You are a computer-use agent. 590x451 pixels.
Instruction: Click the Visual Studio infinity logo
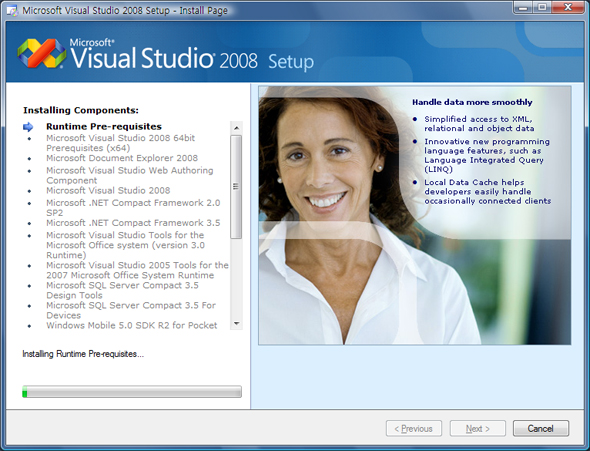42,53
